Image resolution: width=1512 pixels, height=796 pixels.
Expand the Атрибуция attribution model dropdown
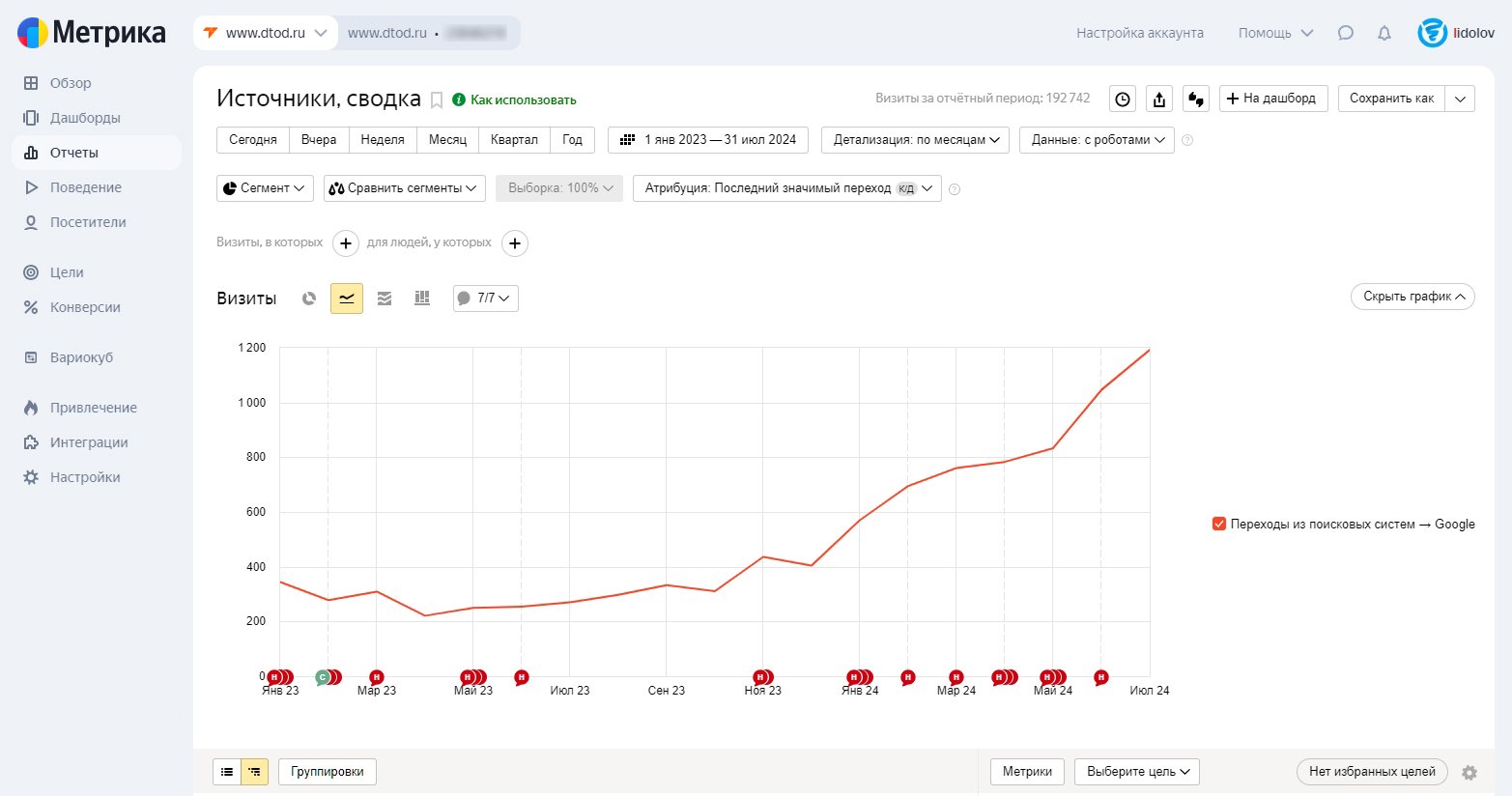point(786,188)
